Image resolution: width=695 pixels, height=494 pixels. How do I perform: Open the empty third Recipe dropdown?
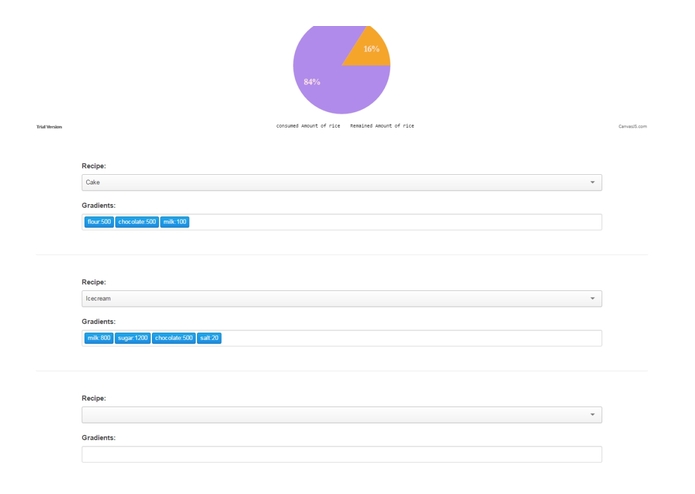[x=341, y=415]
